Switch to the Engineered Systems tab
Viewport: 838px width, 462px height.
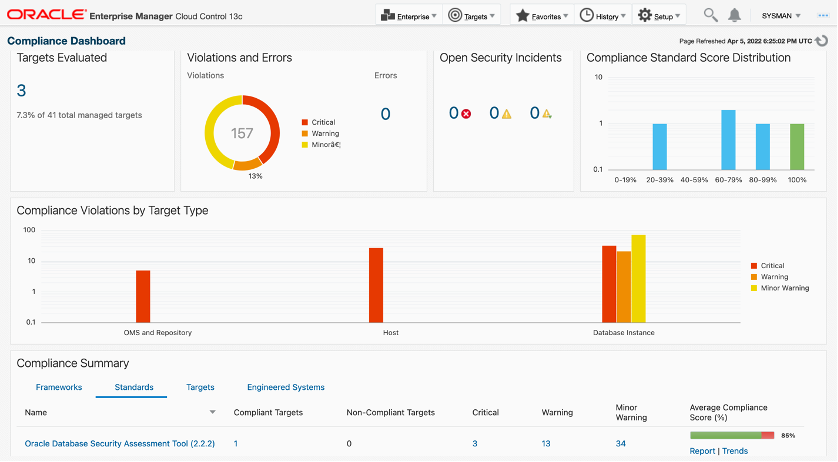pos(285,387)
